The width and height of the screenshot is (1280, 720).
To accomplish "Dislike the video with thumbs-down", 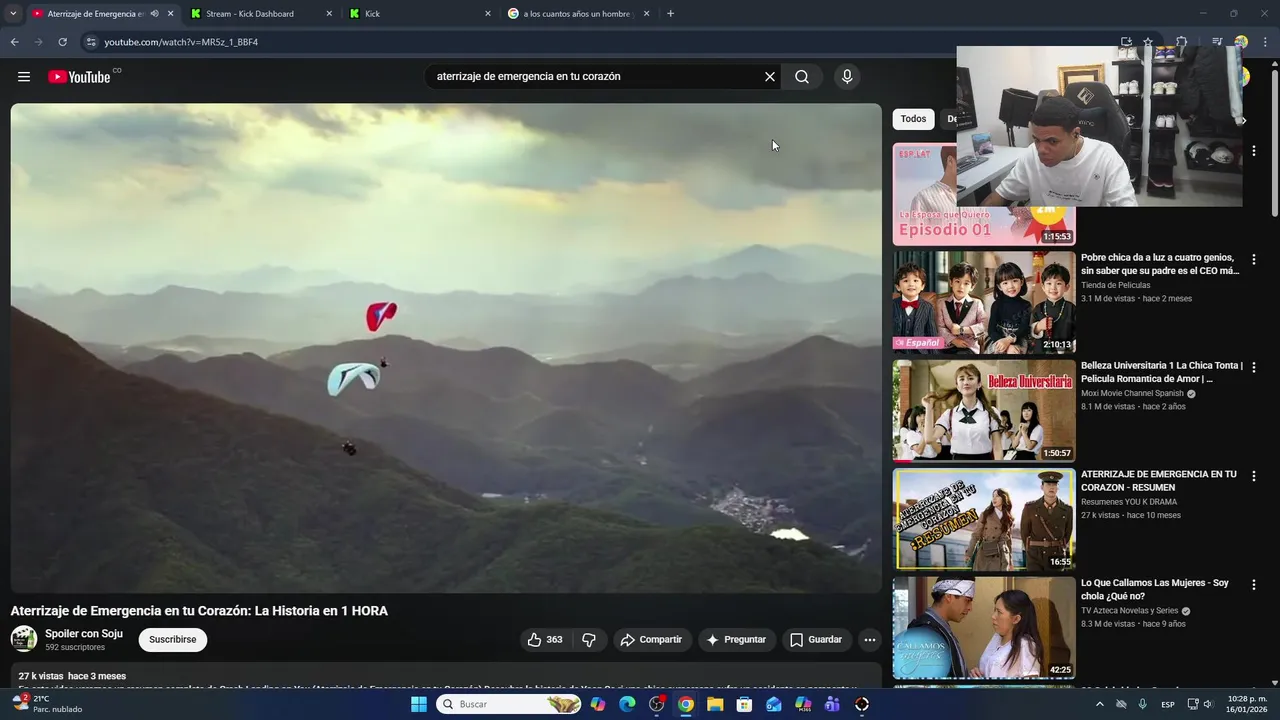I will pyautogui.click(x=589, y=640).
